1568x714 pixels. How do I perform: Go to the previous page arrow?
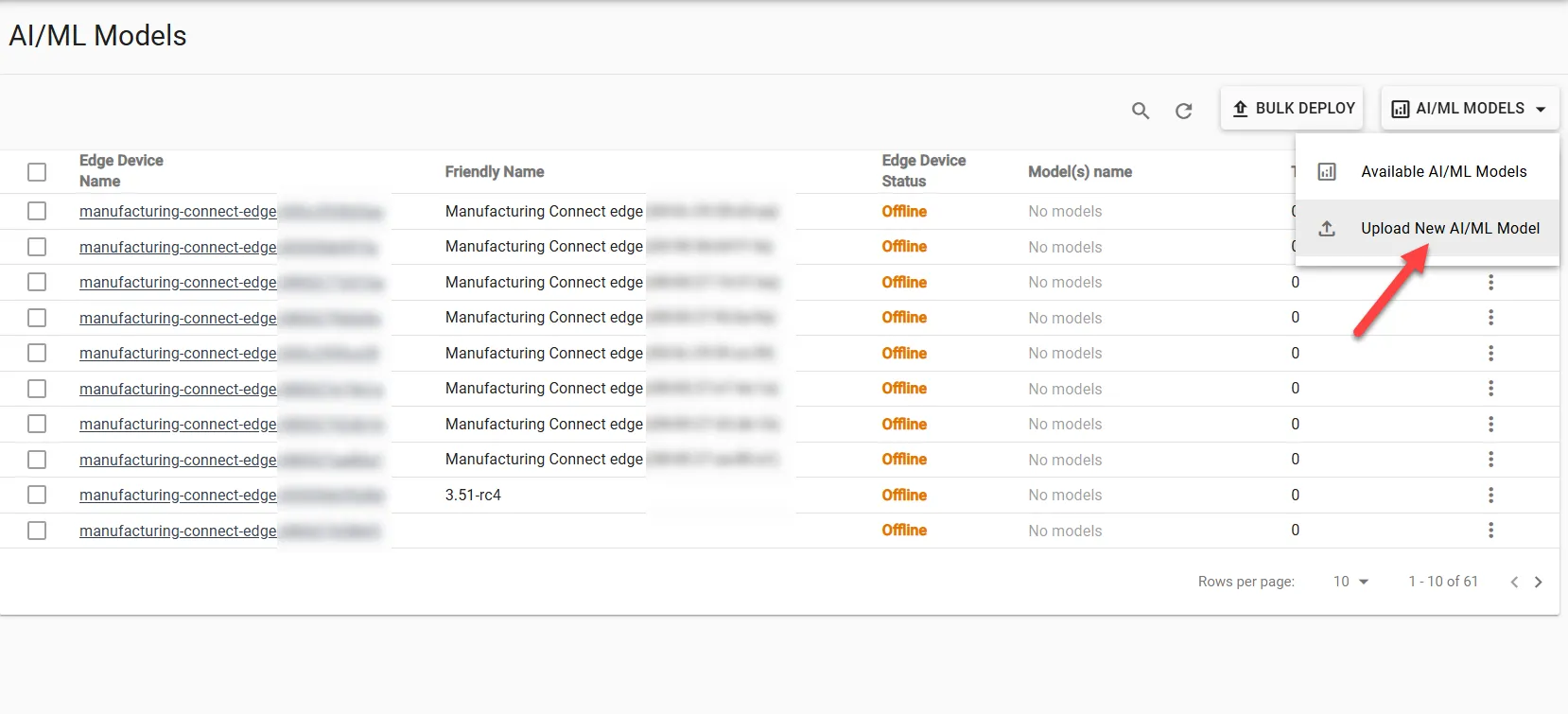pos(1514,582)
